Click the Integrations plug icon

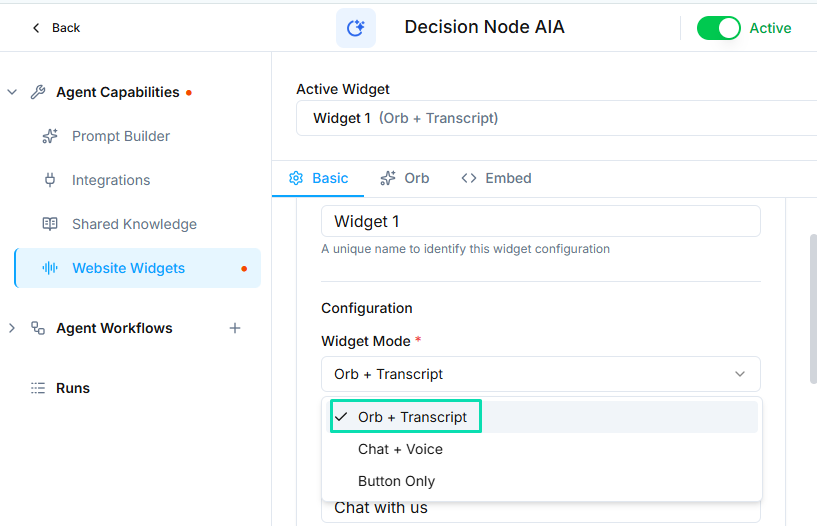point(50,180)
